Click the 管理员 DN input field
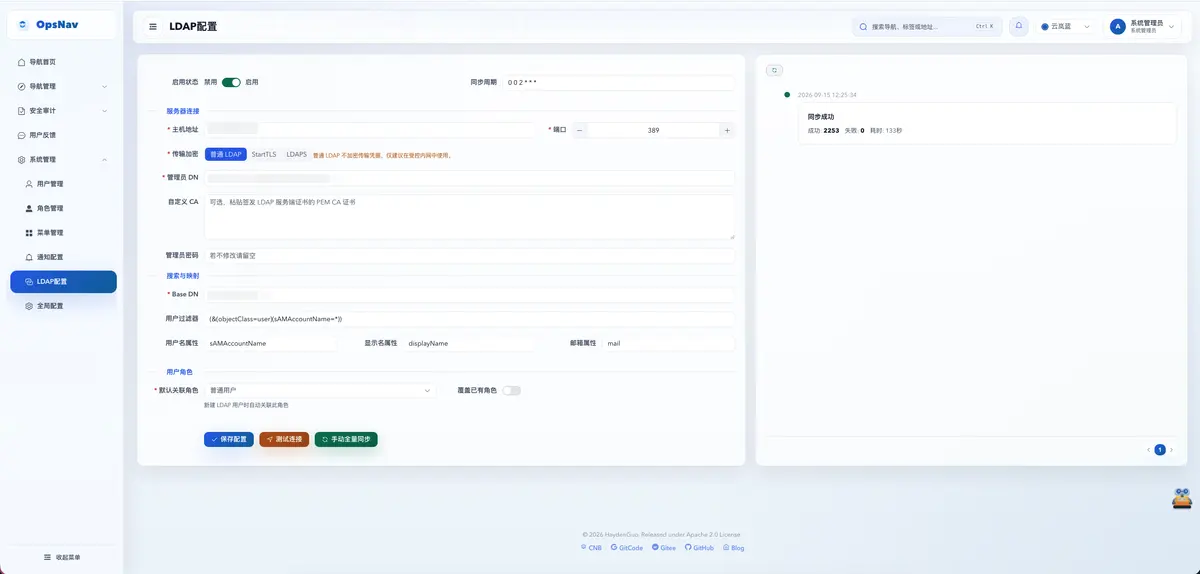 coord(470,178)
